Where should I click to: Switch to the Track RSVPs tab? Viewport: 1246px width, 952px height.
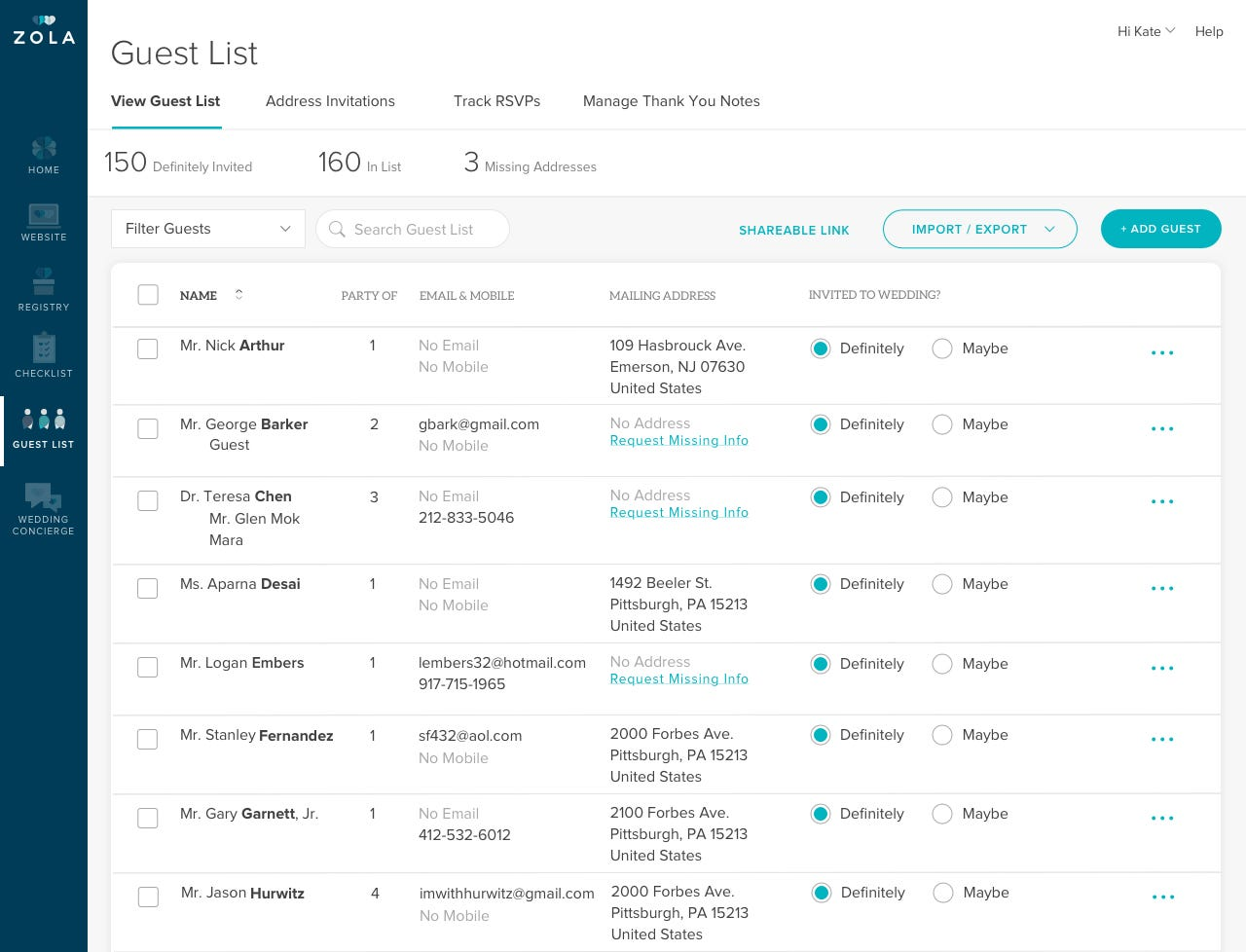(496, 101)
